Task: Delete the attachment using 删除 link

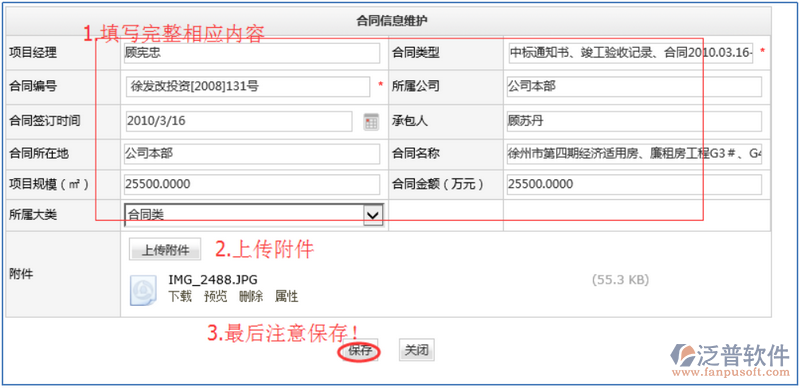Action: pyautogui.click(x=251, y=297)
